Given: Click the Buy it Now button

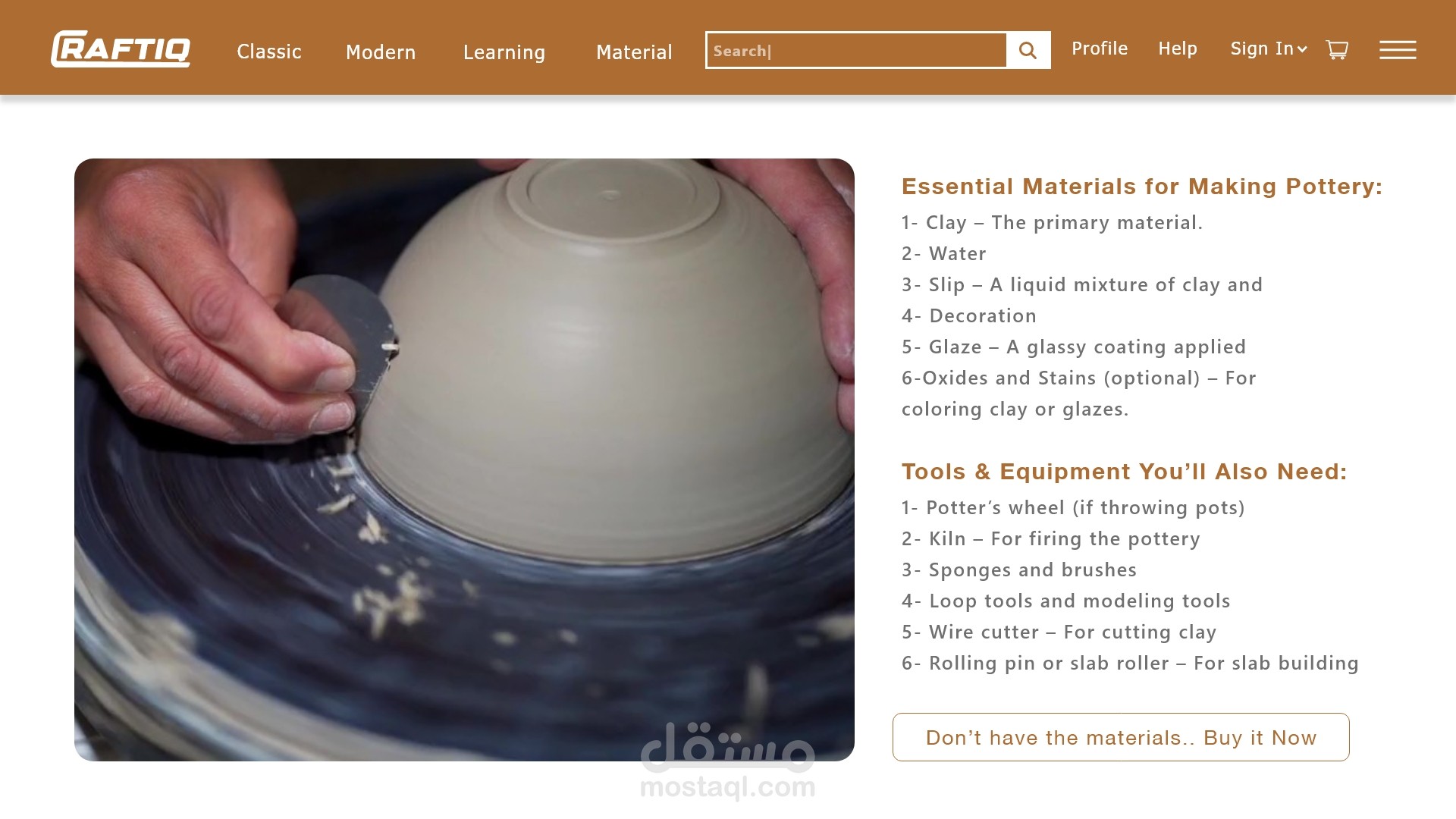Looking at the screenshot, I should pos(1121,737).
